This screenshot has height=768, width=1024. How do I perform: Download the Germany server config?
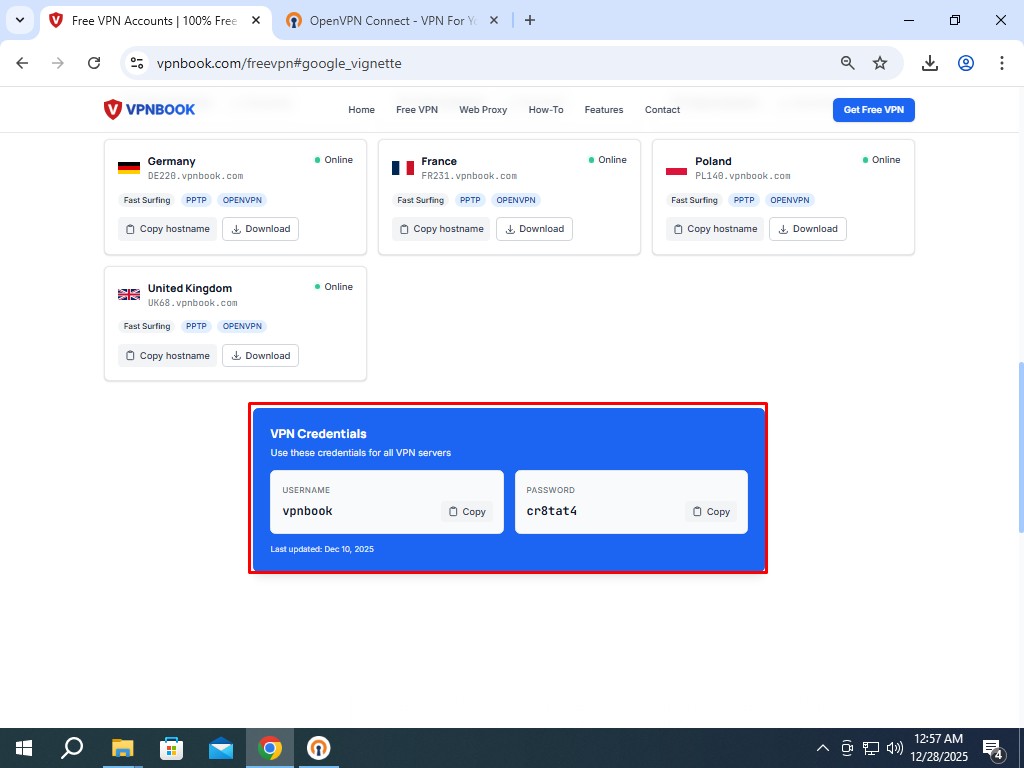[x=260, y=229]
